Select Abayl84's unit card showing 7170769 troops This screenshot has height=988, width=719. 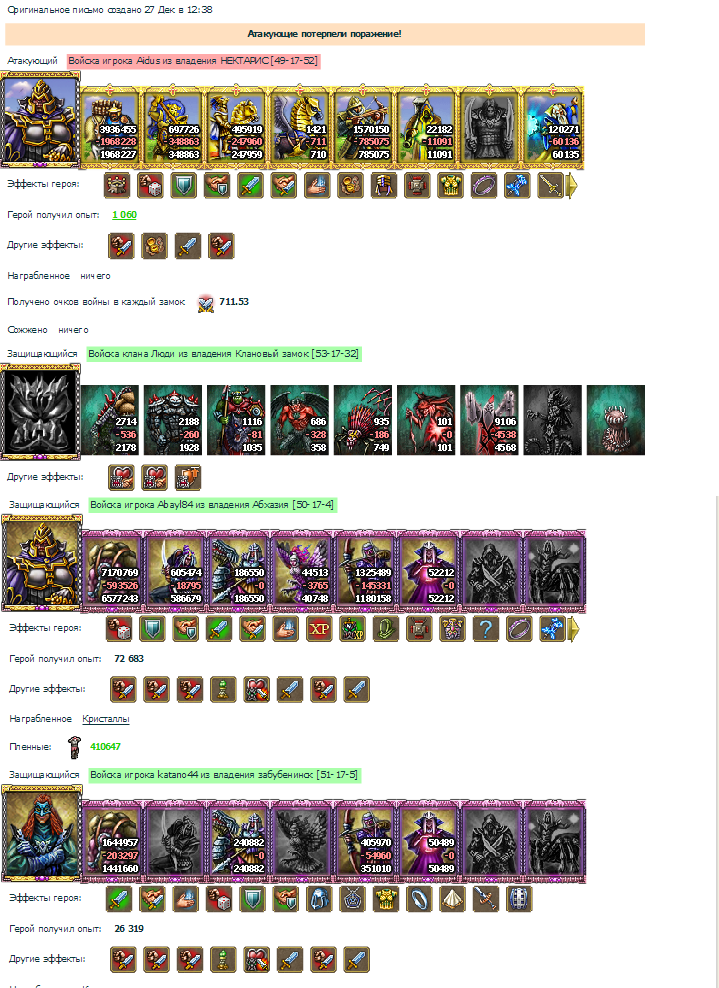tap(112, 571)
